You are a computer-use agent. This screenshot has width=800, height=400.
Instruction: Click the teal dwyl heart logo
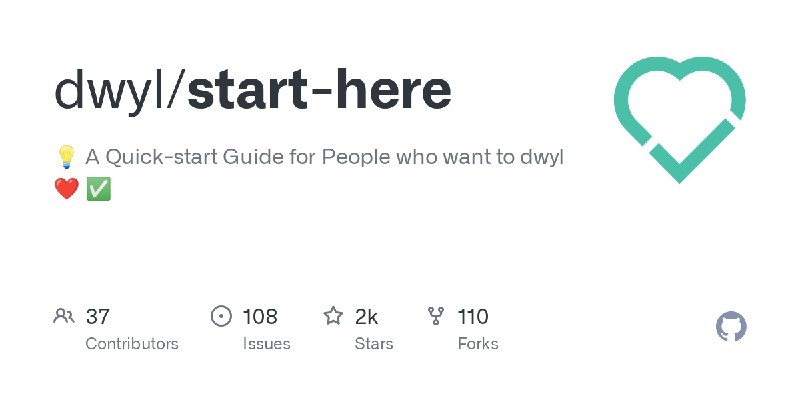coord(680,119)
